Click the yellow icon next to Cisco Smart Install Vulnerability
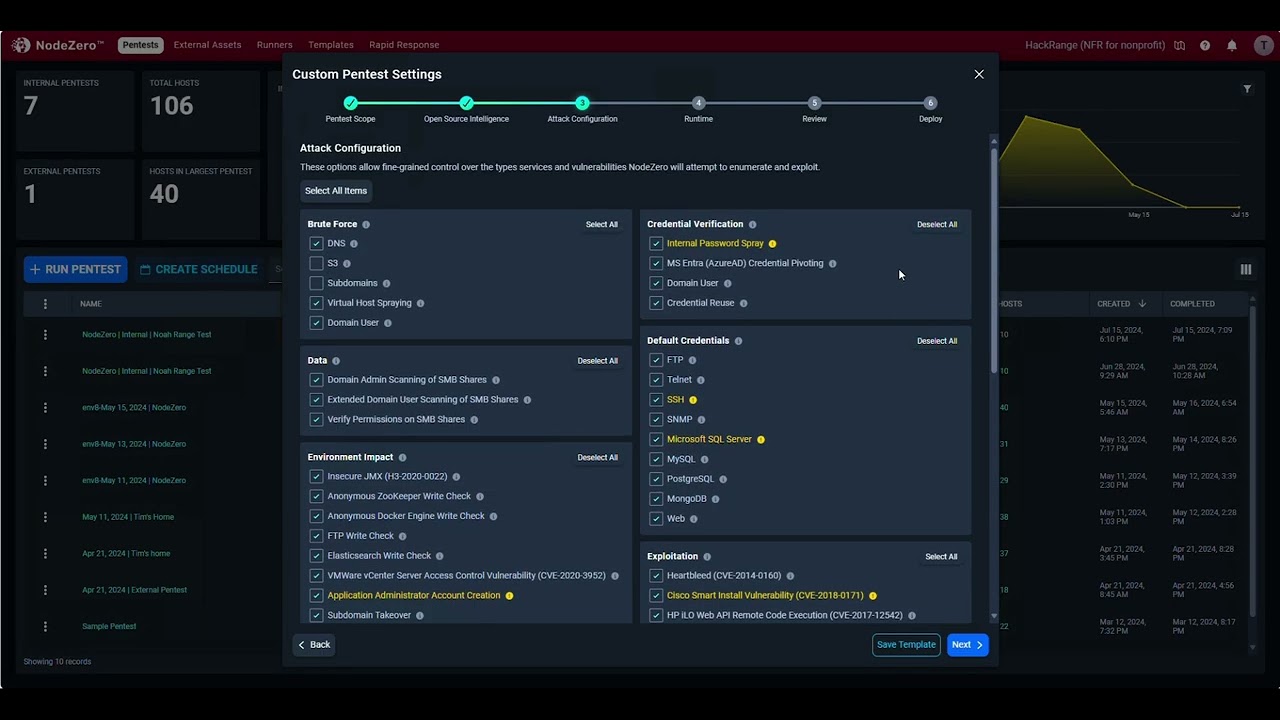The width and height of the screenshot is (1280, 720). pyautogui.click(x=873, y=596)
